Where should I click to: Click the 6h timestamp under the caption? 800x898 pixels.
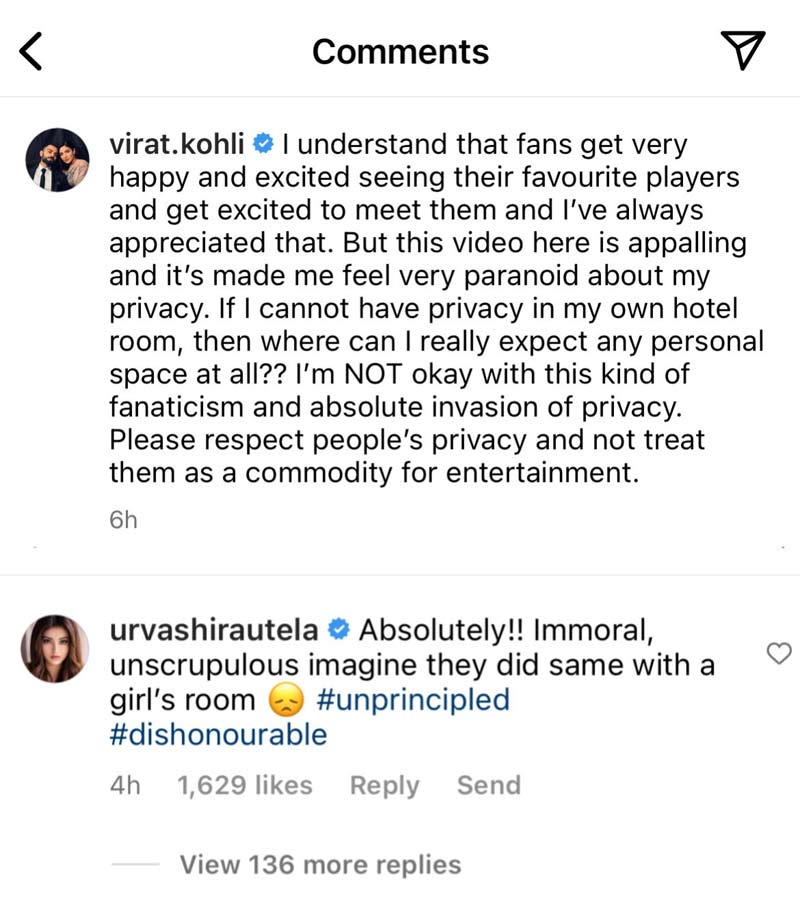(123, 520)
